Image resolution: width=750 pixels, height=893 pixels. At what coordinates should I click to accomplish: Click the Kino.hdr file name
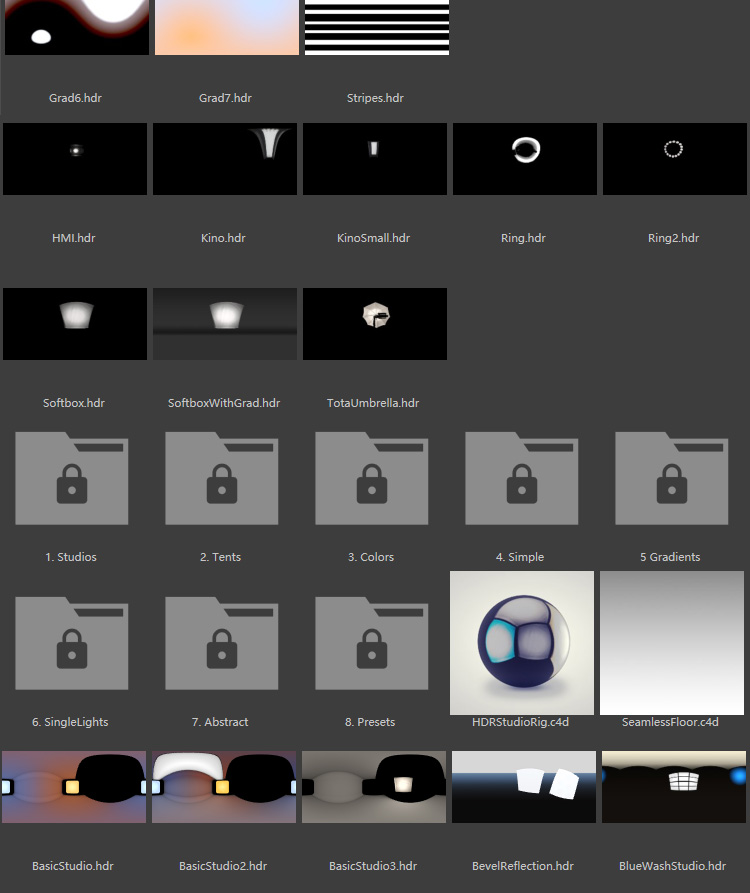[223, 238]
